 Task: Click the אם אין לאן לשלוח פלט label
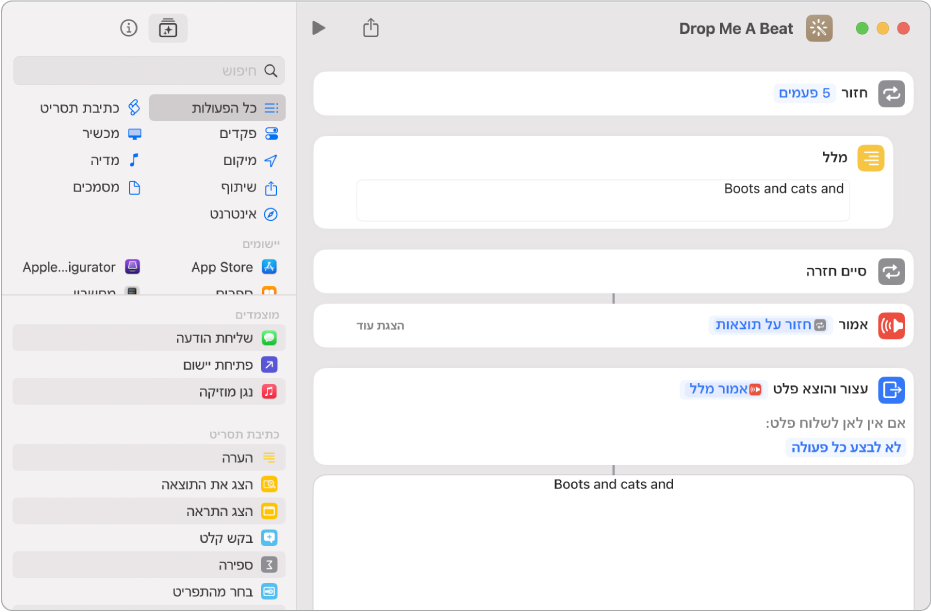pyautogui.click(x=835, y=423)
